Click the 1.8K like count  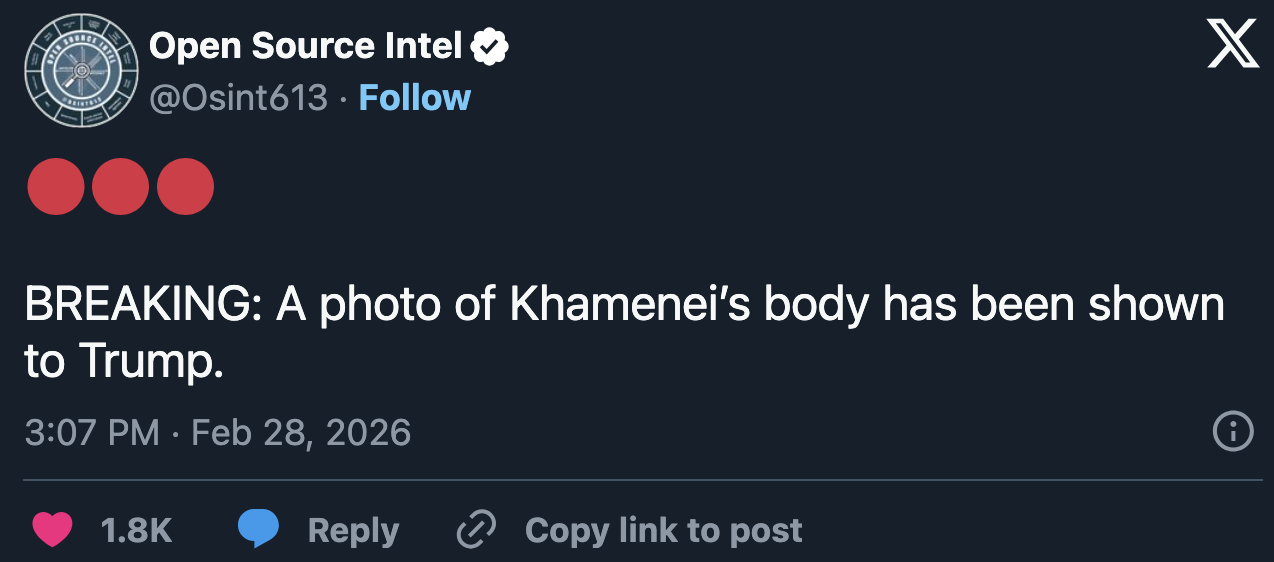coord(137,530)
